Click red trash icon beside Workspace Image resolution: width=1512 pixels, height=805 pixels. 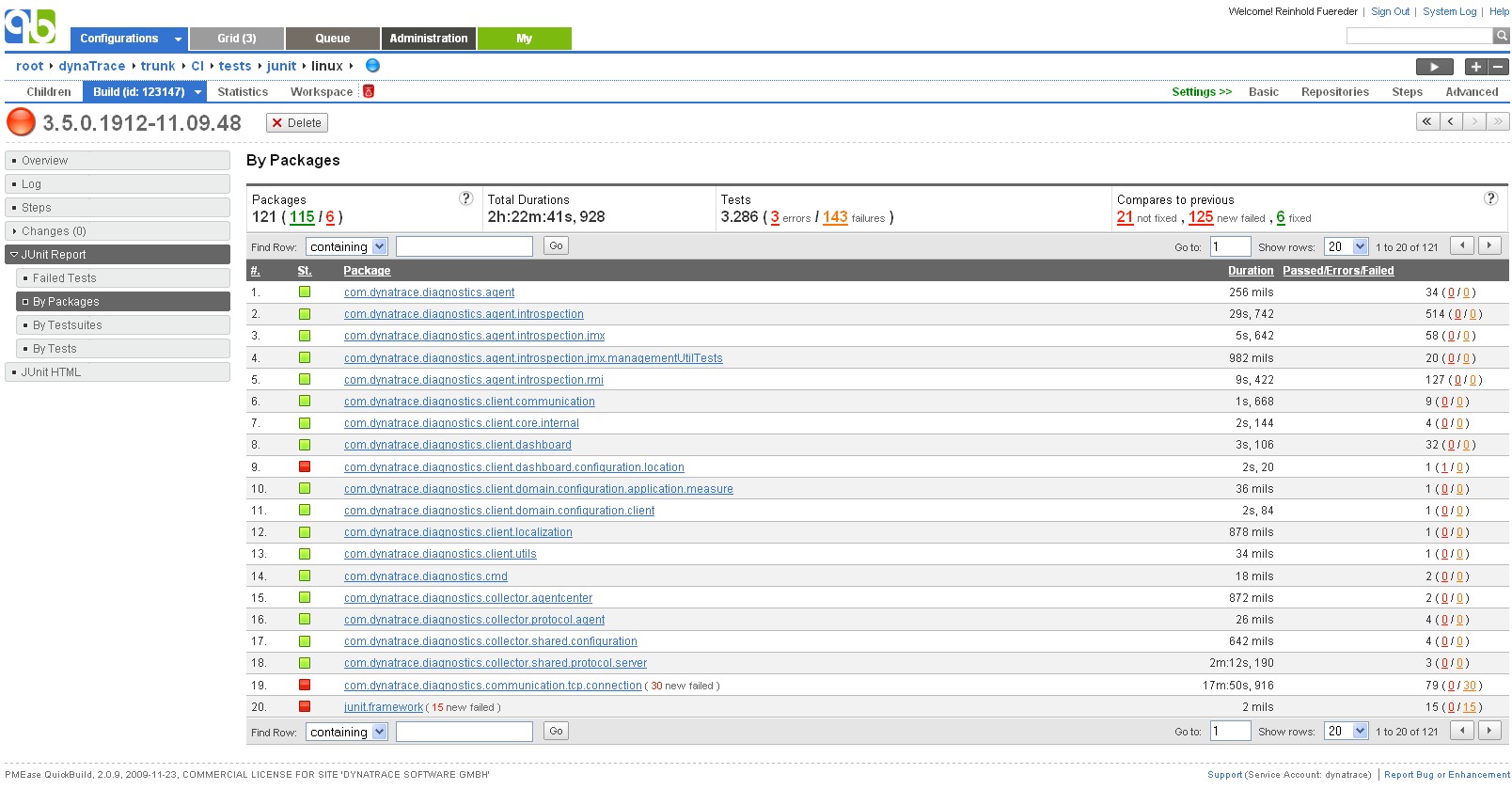coord(369,91)
